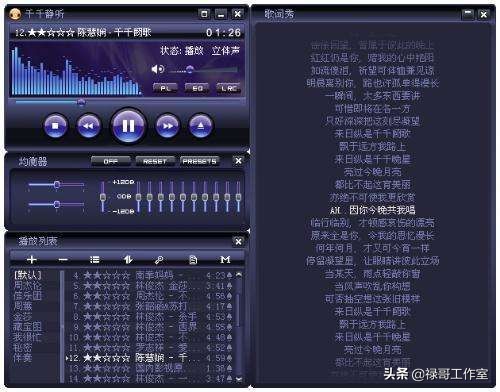Image resolution: width=500 pixels, height=392 pixels.
Task: Click the equalizer RESET button
Action: (155, 161)
